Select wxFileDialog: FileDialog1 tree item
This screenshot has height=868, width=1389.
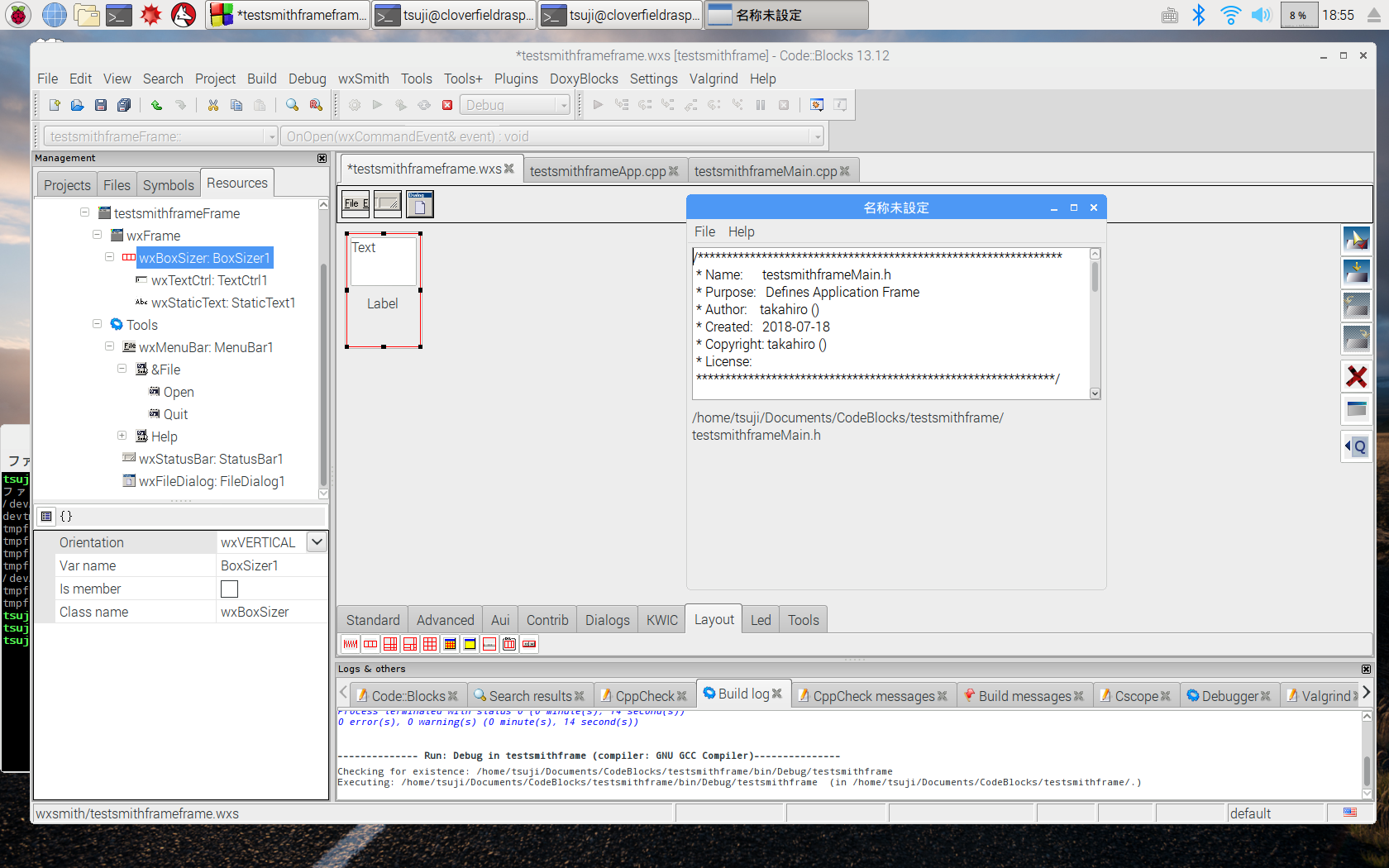point(212,481)
